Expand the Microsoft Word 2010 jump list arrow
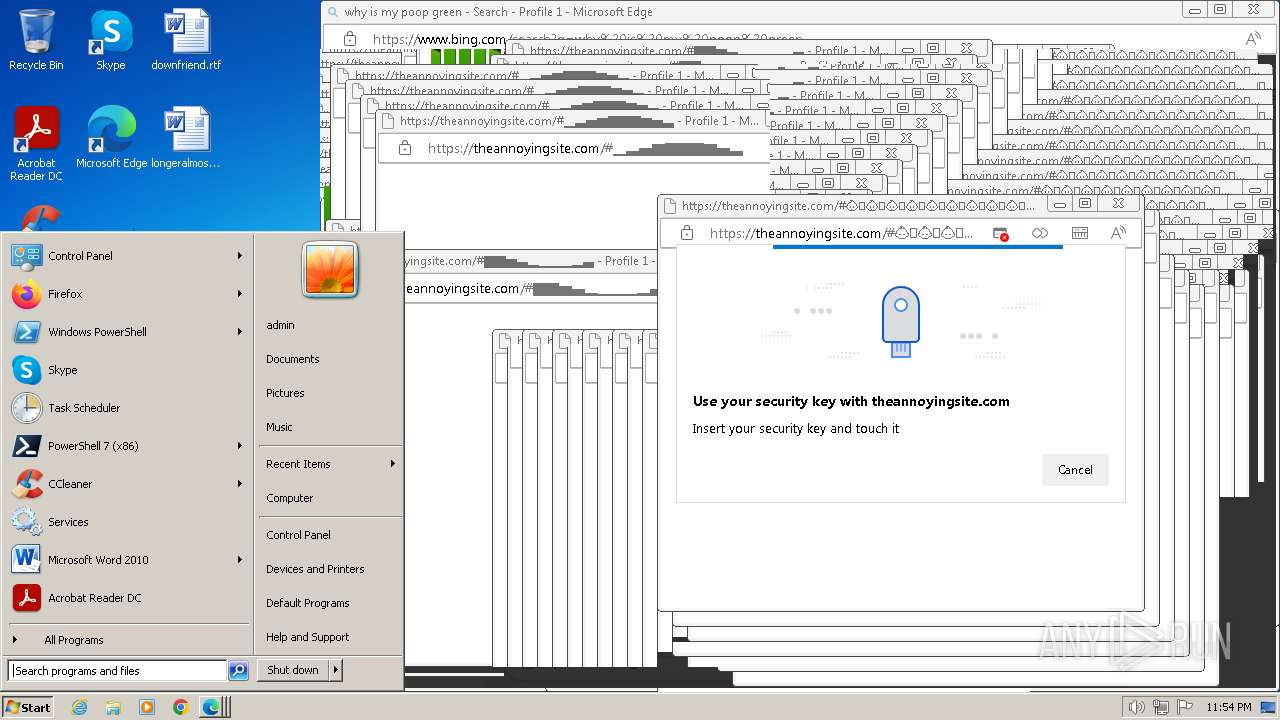The height and width of the screenshot is (720, 1280). tap(240, 560)
